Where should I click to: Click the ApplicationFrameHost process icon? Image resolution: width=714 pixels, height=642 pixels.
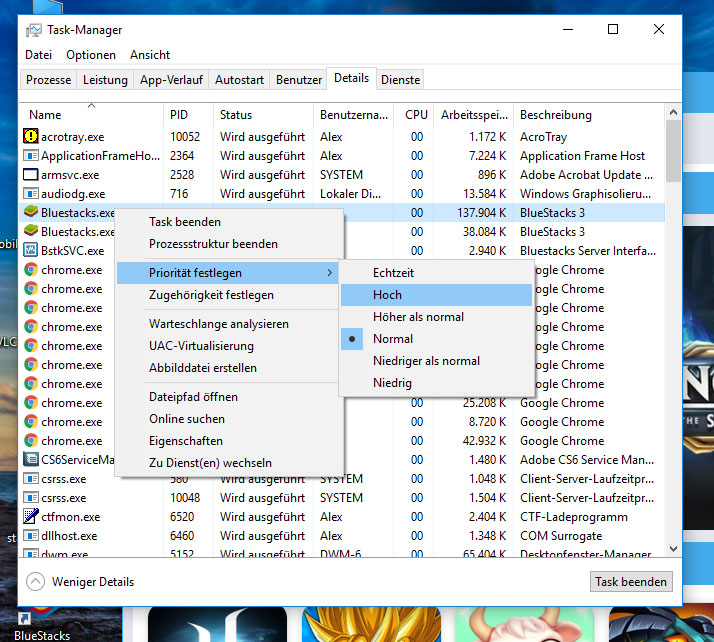(31, 156)
